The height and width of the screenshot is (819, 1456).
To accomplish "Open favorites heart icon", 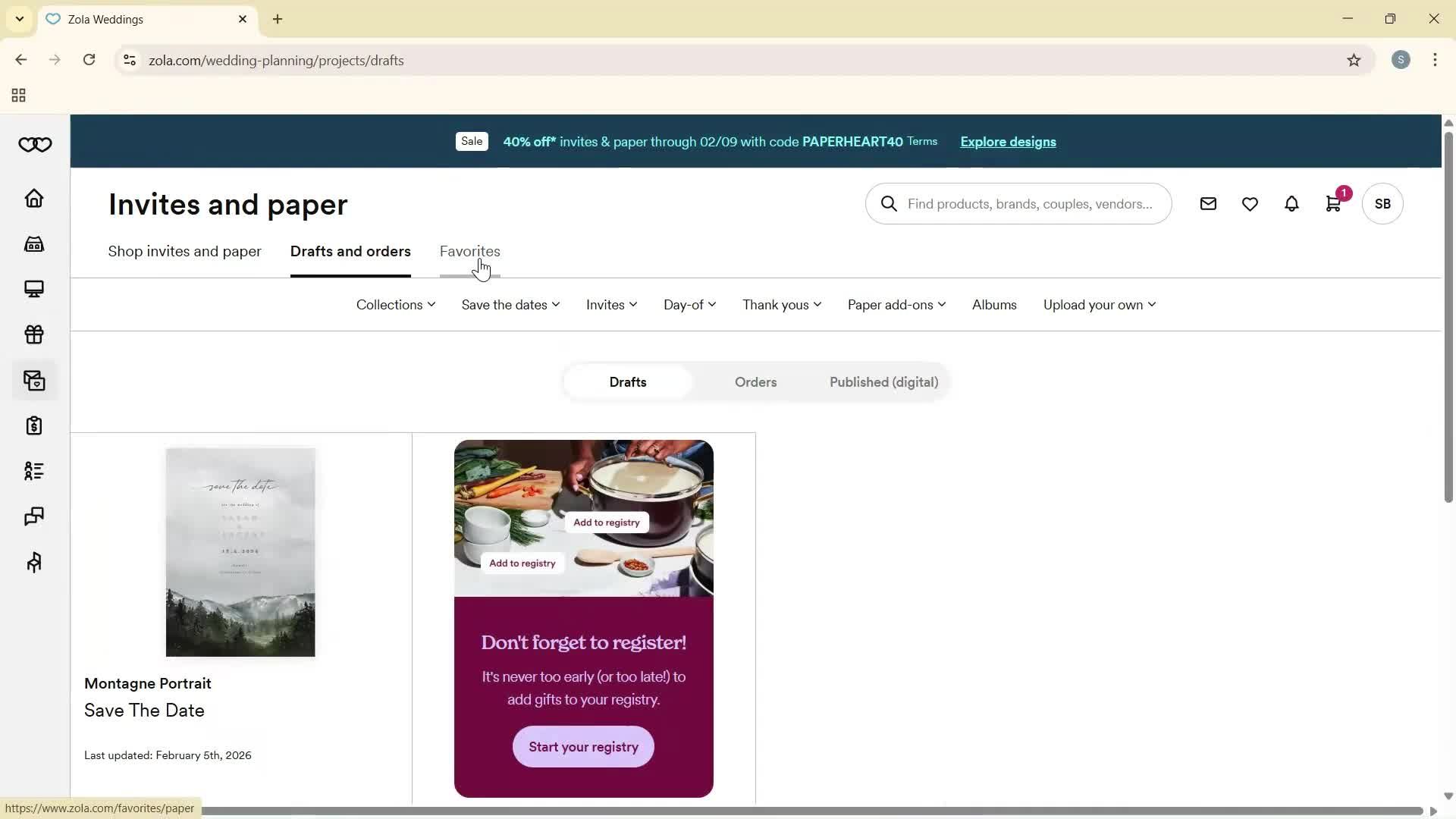I will (1250, 203).
